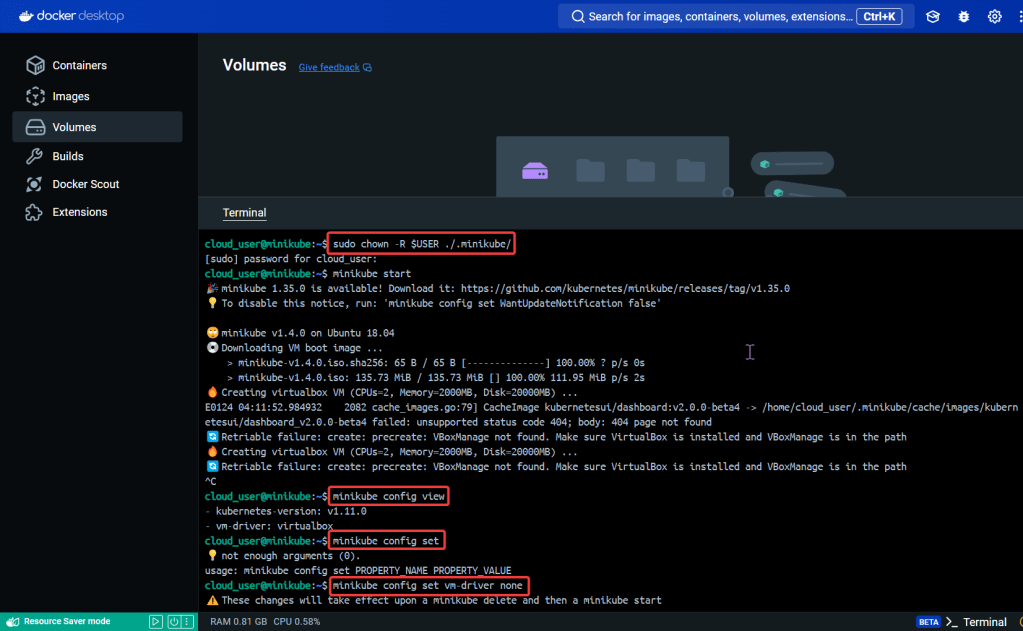Open Docker Scout from sidebar
This screenshot has width=1023, height=631.
[85, 184]
